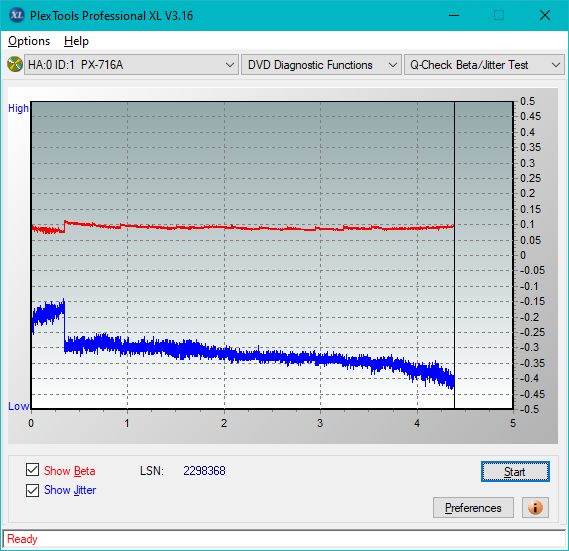The image size is (569, 551).
Task: Click the PlexTools XL app icon
Action: pyautogui.click(x=17, y=15)
